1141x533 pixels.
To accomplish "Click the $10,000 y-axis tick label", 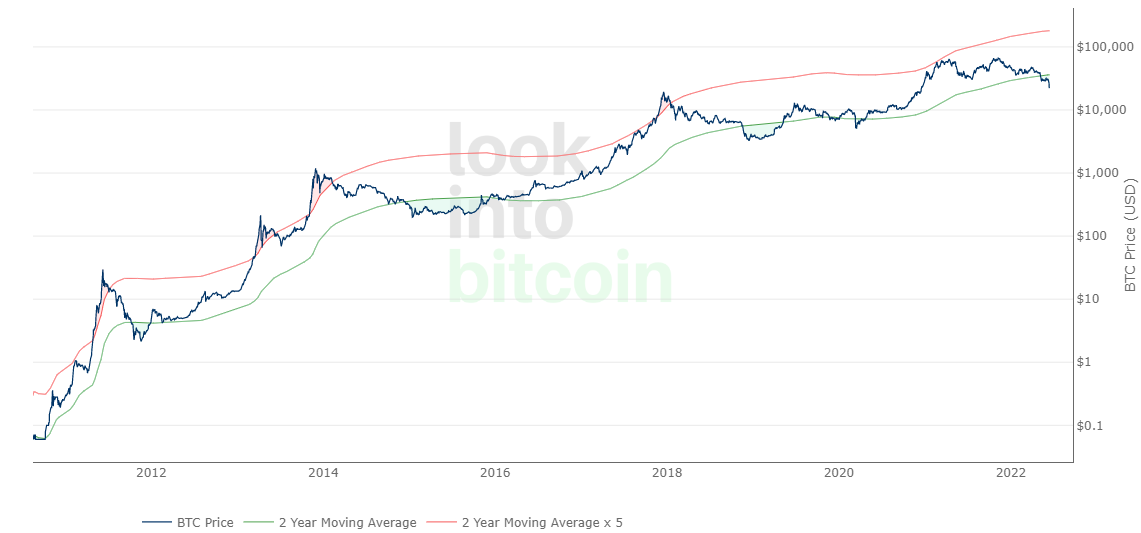I will point(1102,110).
